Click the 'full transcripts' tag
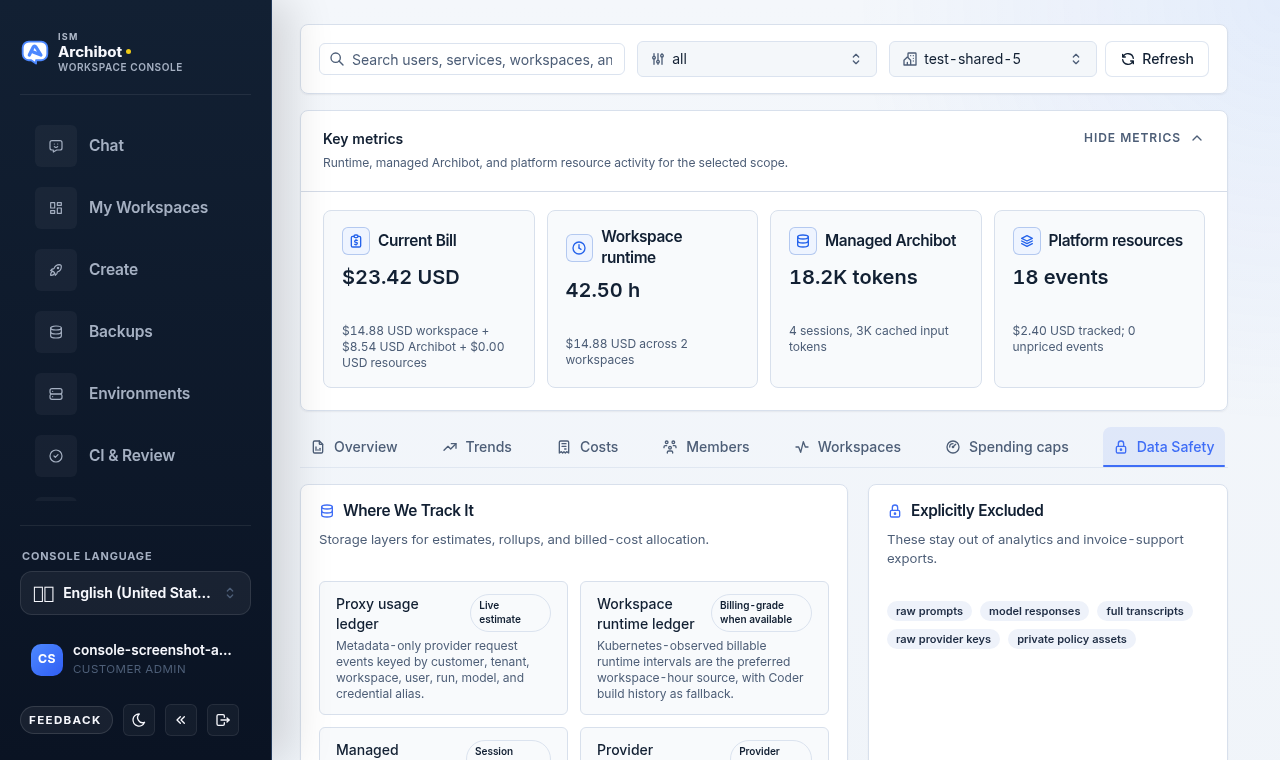 [1145, 611]
